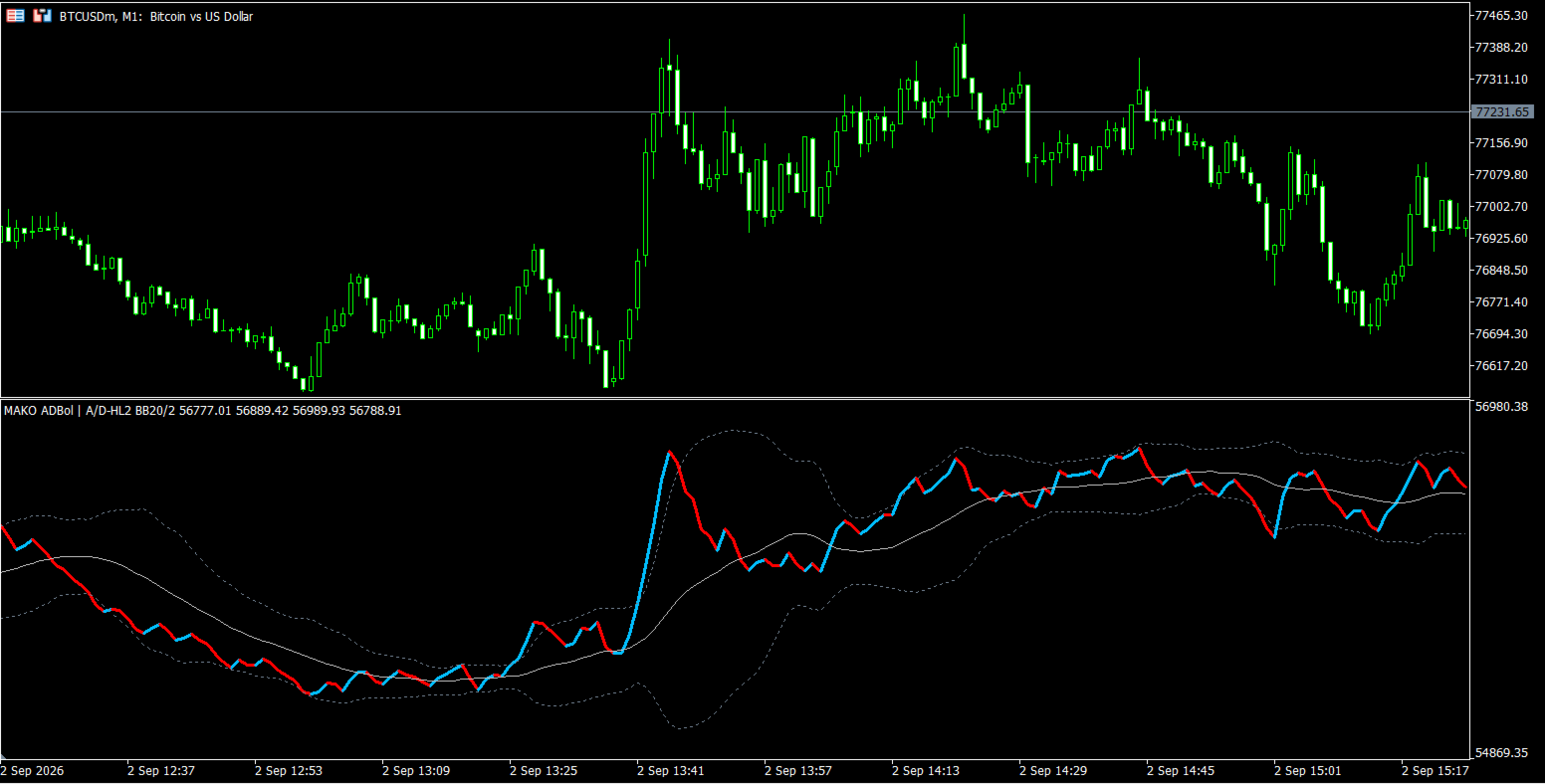
Task: Click the 77002.70 price scale label
Action: tap(1503, 207)
